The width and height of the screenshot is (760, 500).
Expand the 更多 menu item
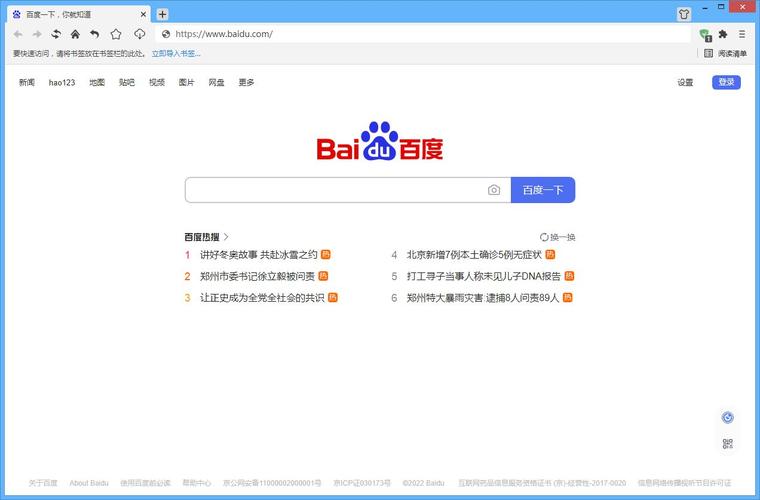click(246, 82)
